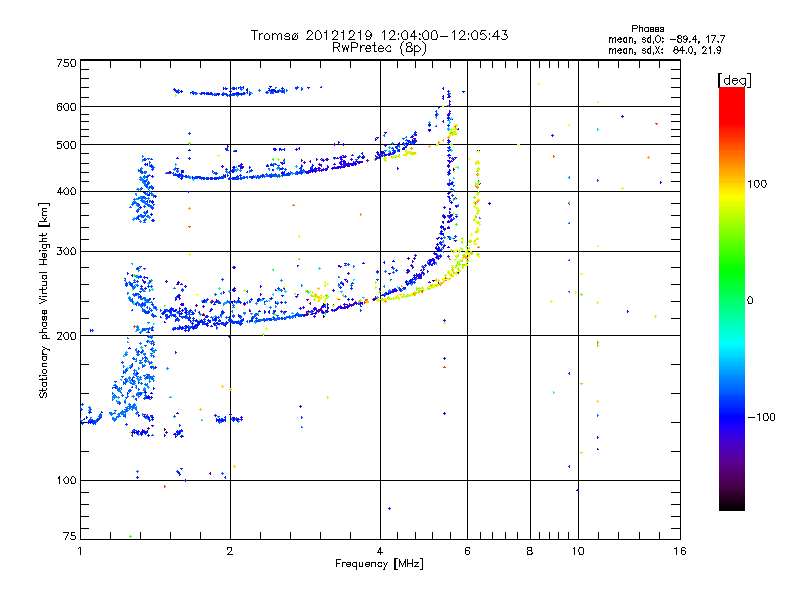Image resolution: width=800 pixels, height=600 pixels.
Task: Click the colorbar's '-100' tick label
Action: pyautogui.click(x=761, y=417)
